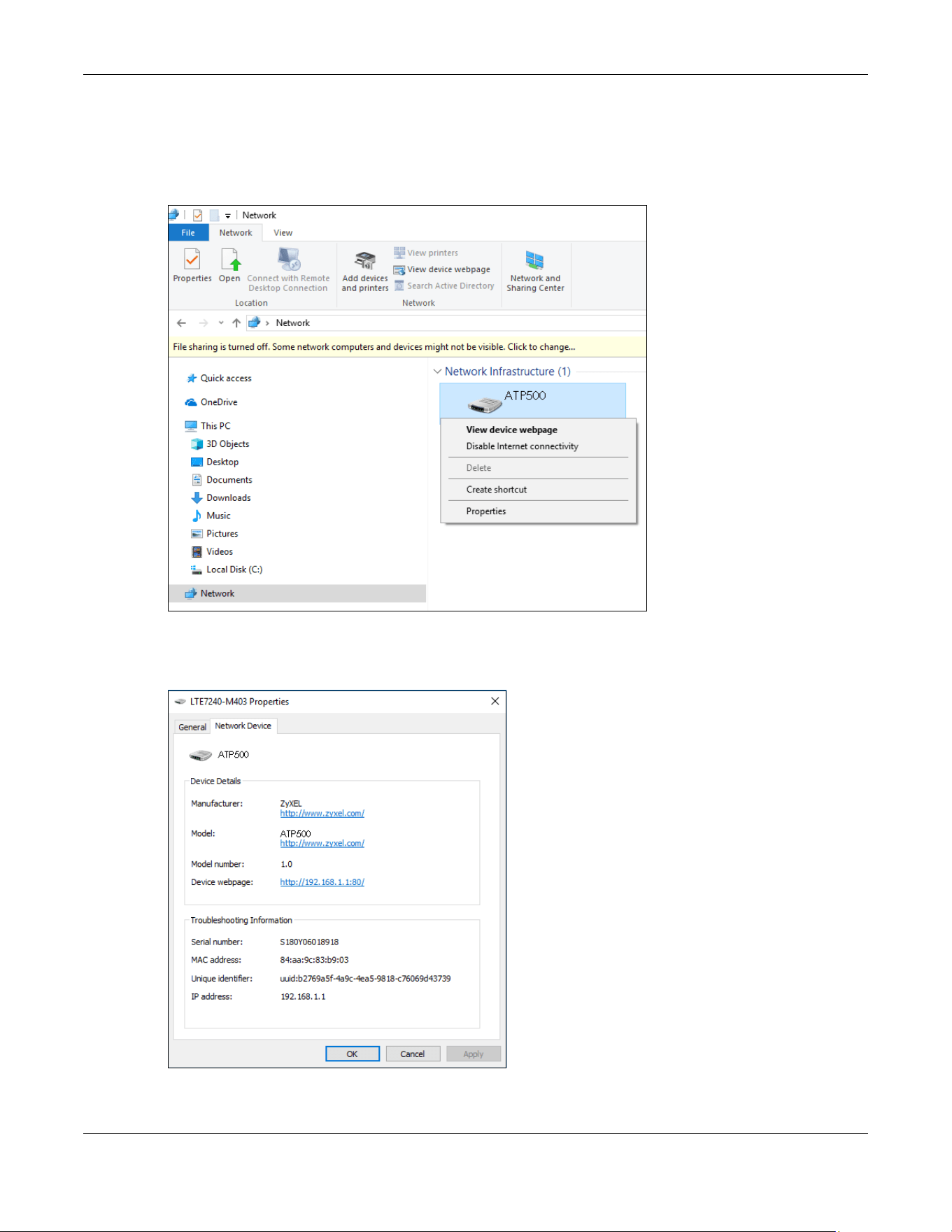This screenshot has width=952, height=1232.
Task: Choose Create shortcut from context menu
Action: tap(538, 490)
